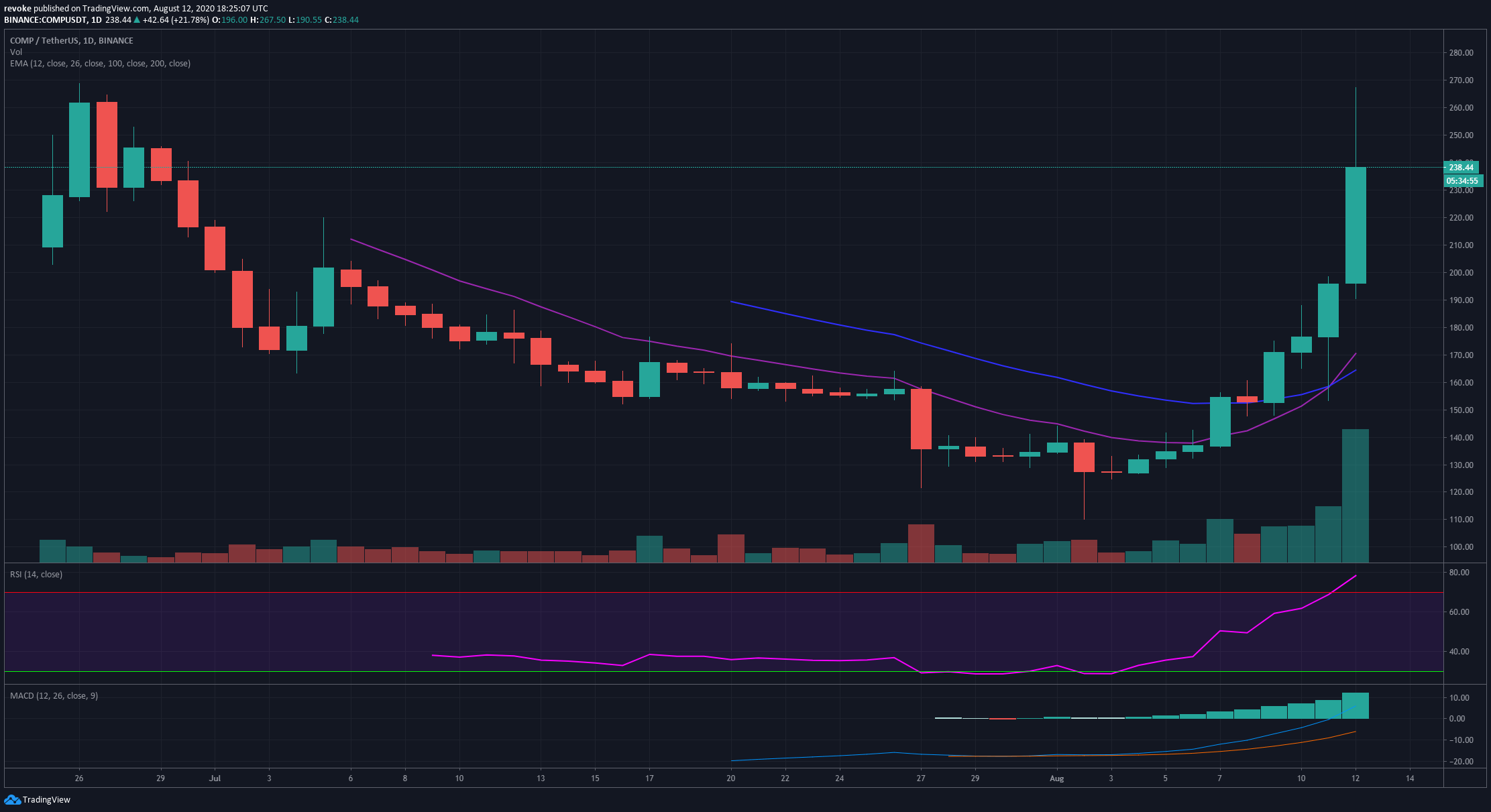Screen dimensions: 1491x812
Task: Click the latest MACD histogram bar
Action: point(1356,706)
